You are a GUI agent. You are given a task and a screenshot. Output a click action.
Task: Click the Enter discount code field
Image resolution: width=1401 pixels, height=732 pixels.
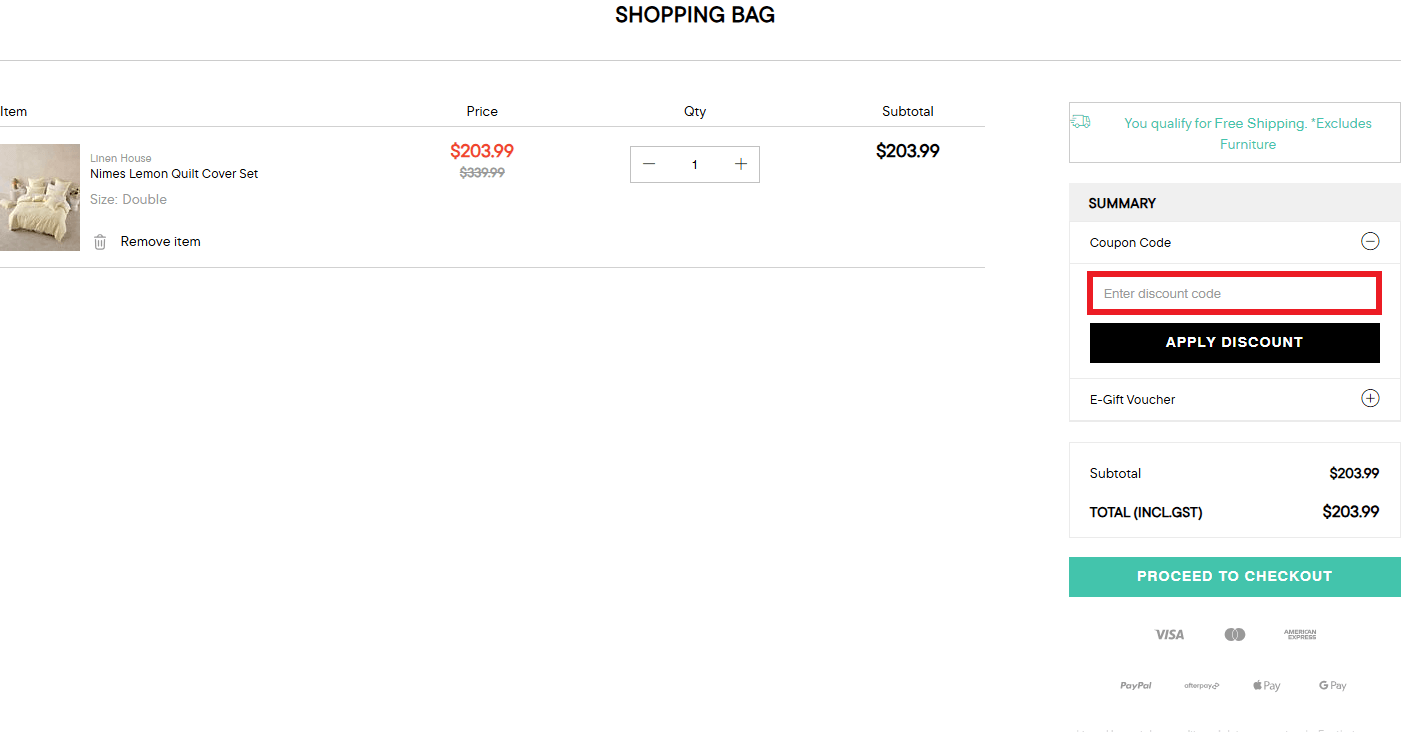pyautogui.click(x=1234, y=293)
